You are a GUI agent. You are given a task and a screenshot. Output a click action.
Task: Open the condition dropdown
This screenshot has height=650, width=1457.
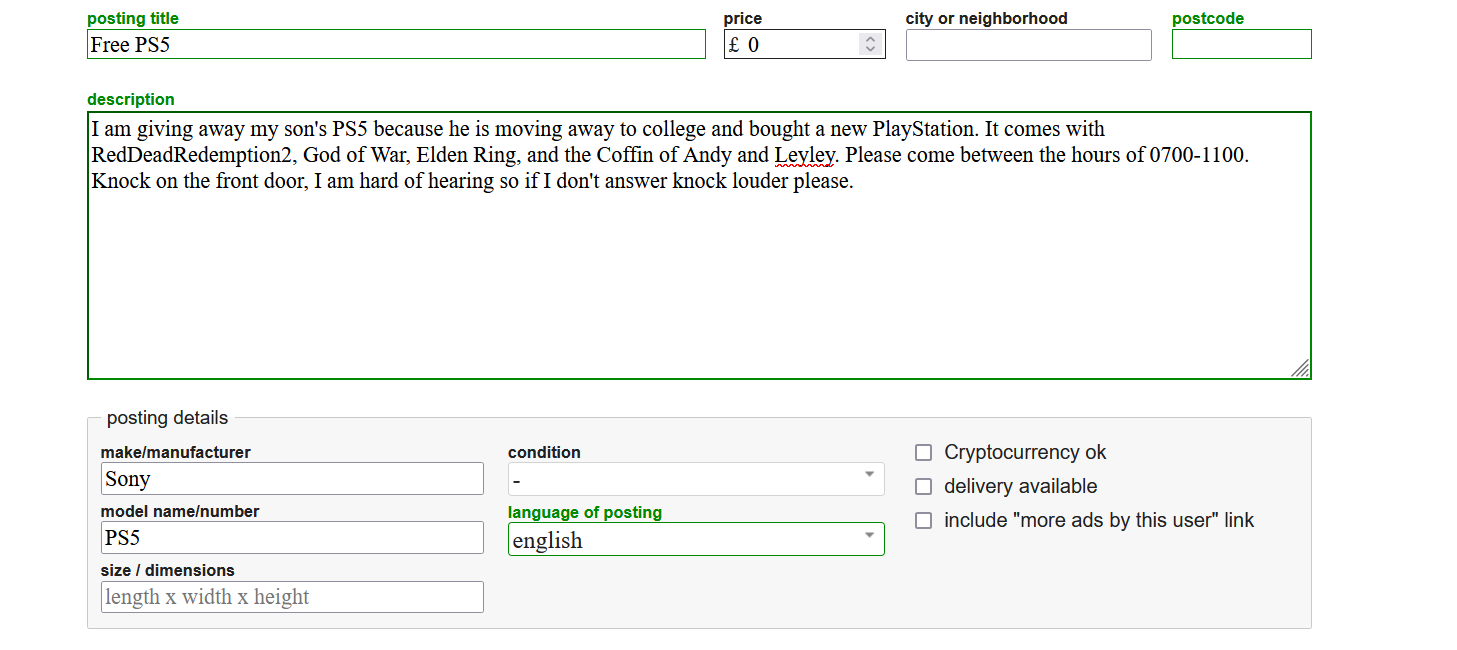(x=695, y=479)
